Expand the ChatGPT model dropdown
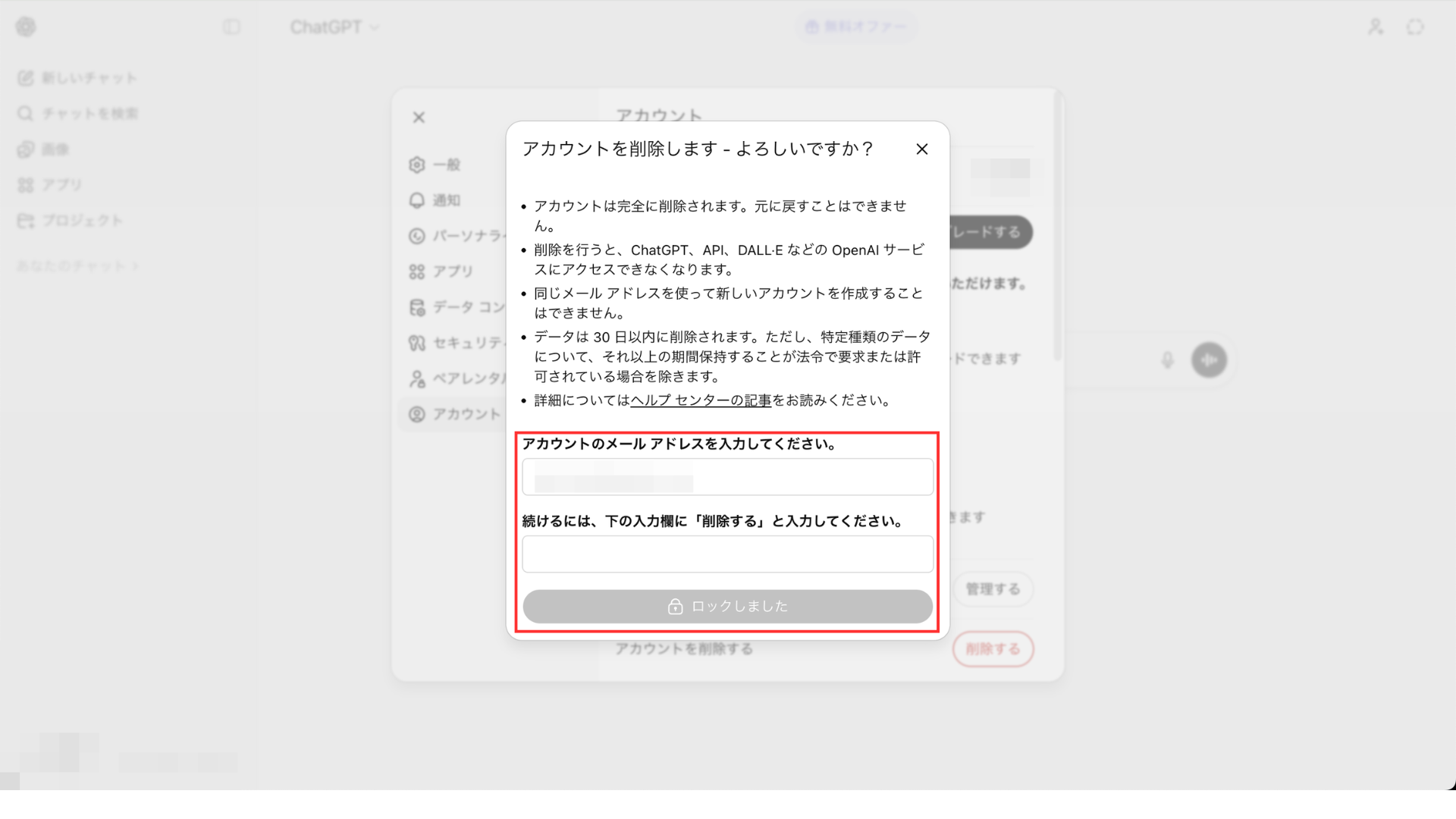Screen dimensions: 1456x819 (x=334, y=27)
